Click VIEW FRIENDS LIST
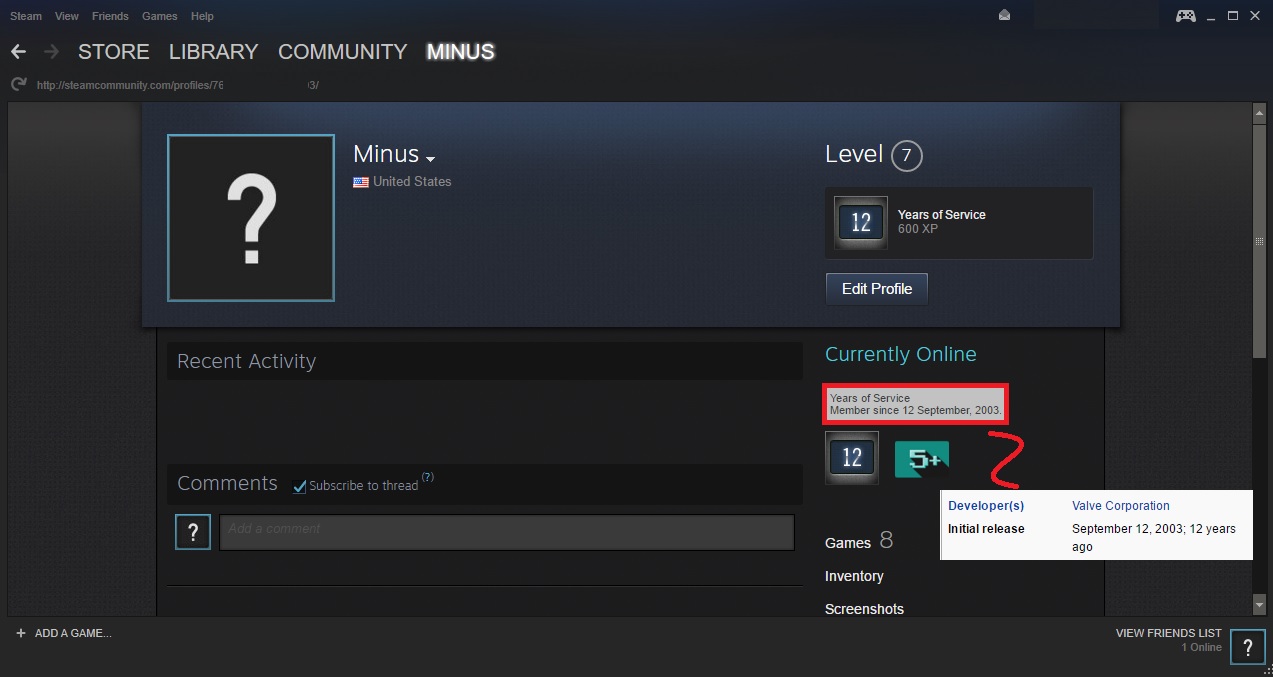Viewport: 1273px width, 677px height. 1168,633
